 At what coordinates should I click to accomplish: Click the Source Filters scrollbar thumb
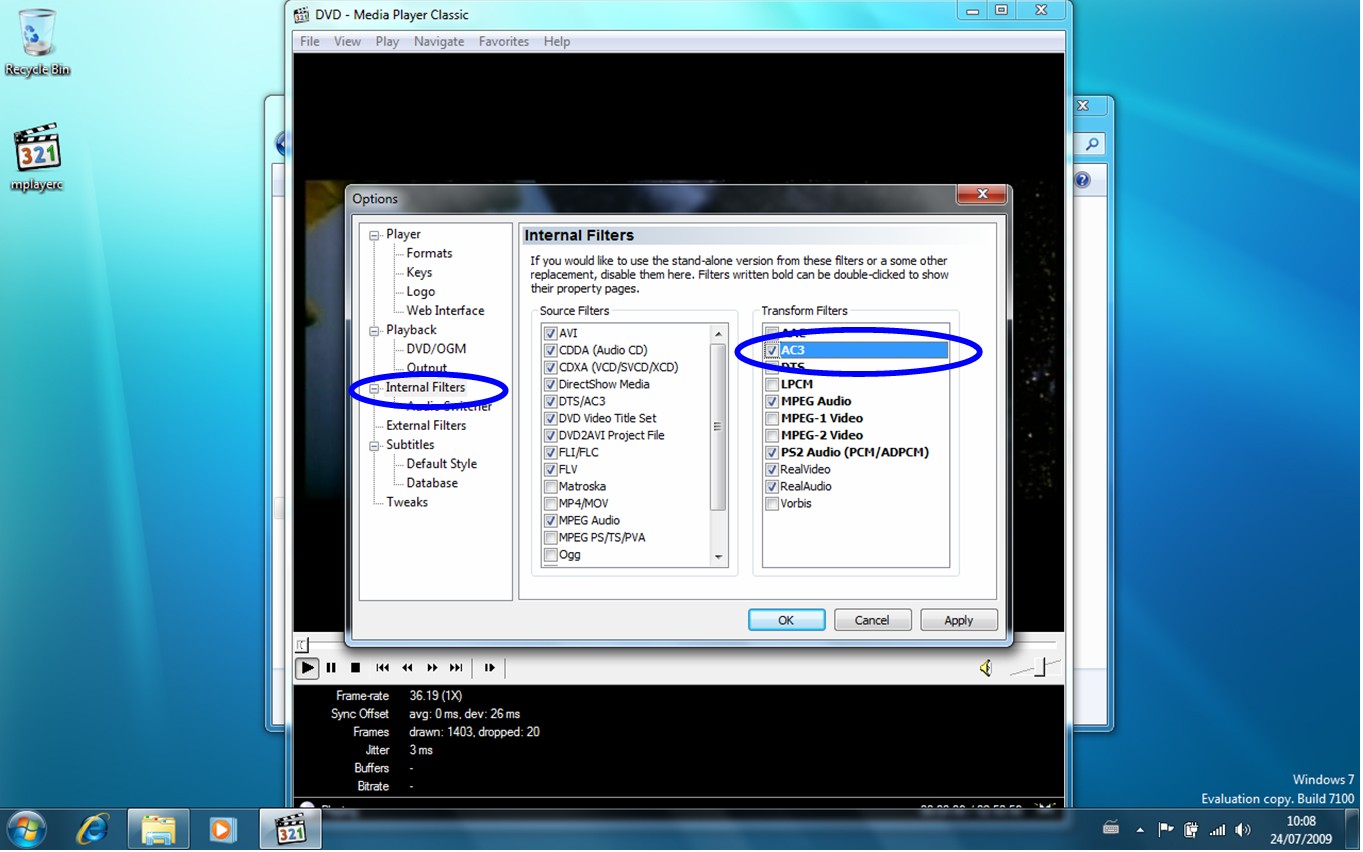tap(718, 427)
